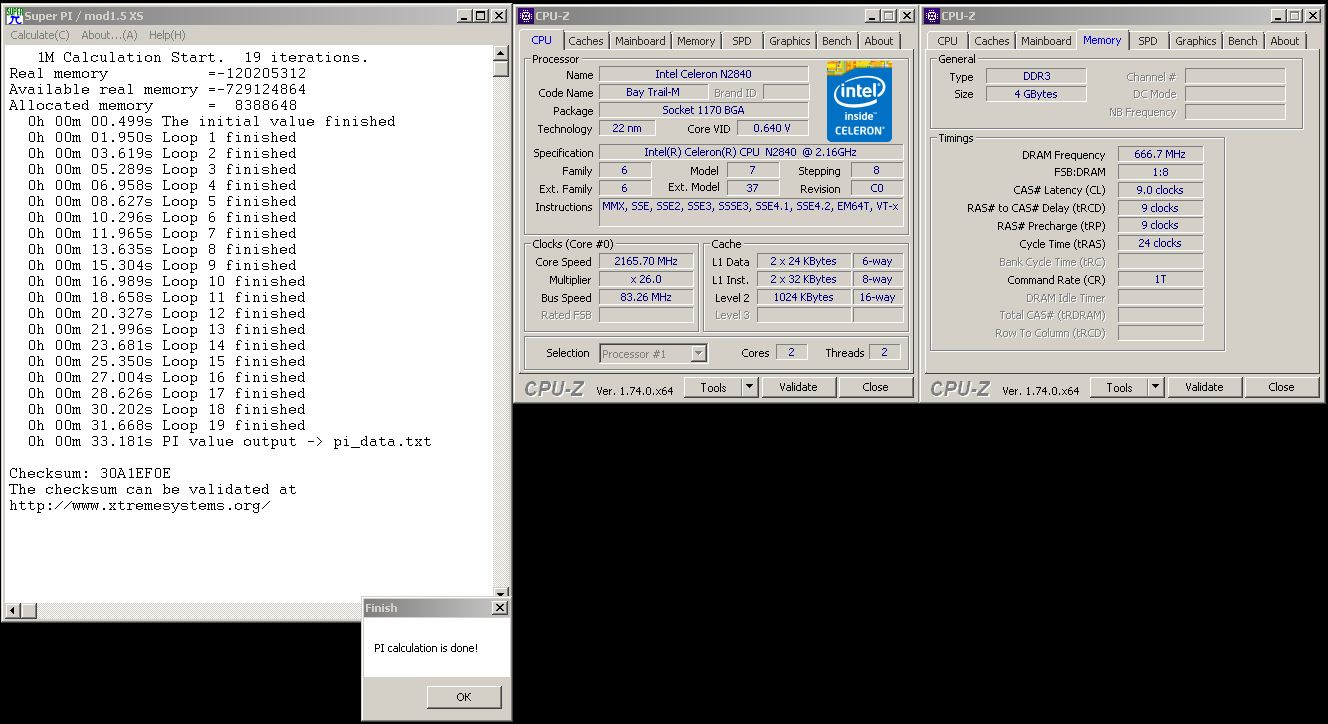The width and height of the screenshot is (1328, 724).
Task: Click the memory Type field DDR3
Action: [x=1036, y=76]
